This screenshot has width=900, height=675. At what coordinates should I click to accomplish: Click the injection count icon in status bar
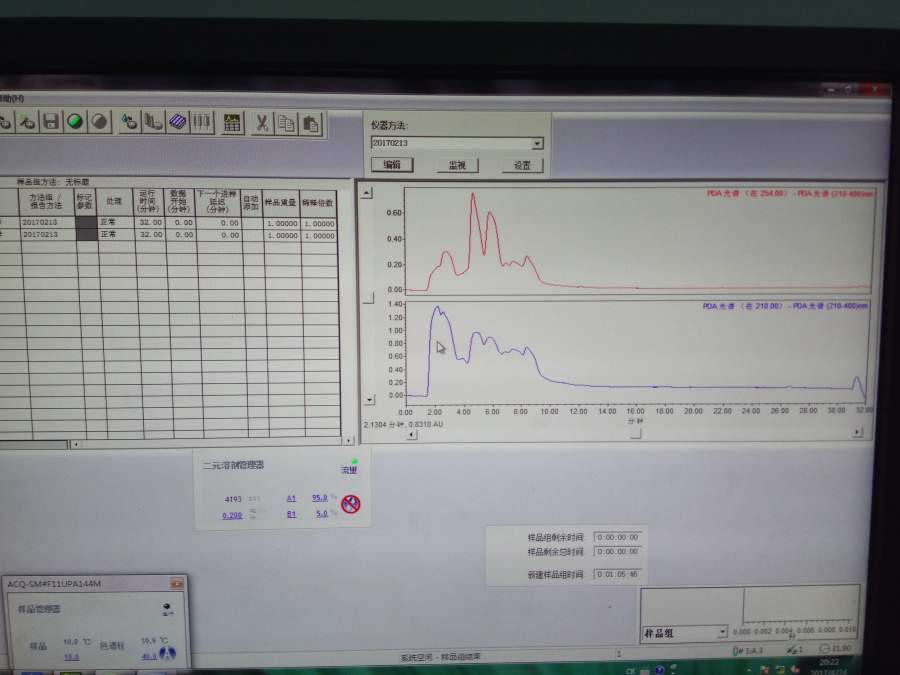tap(792, 650)
